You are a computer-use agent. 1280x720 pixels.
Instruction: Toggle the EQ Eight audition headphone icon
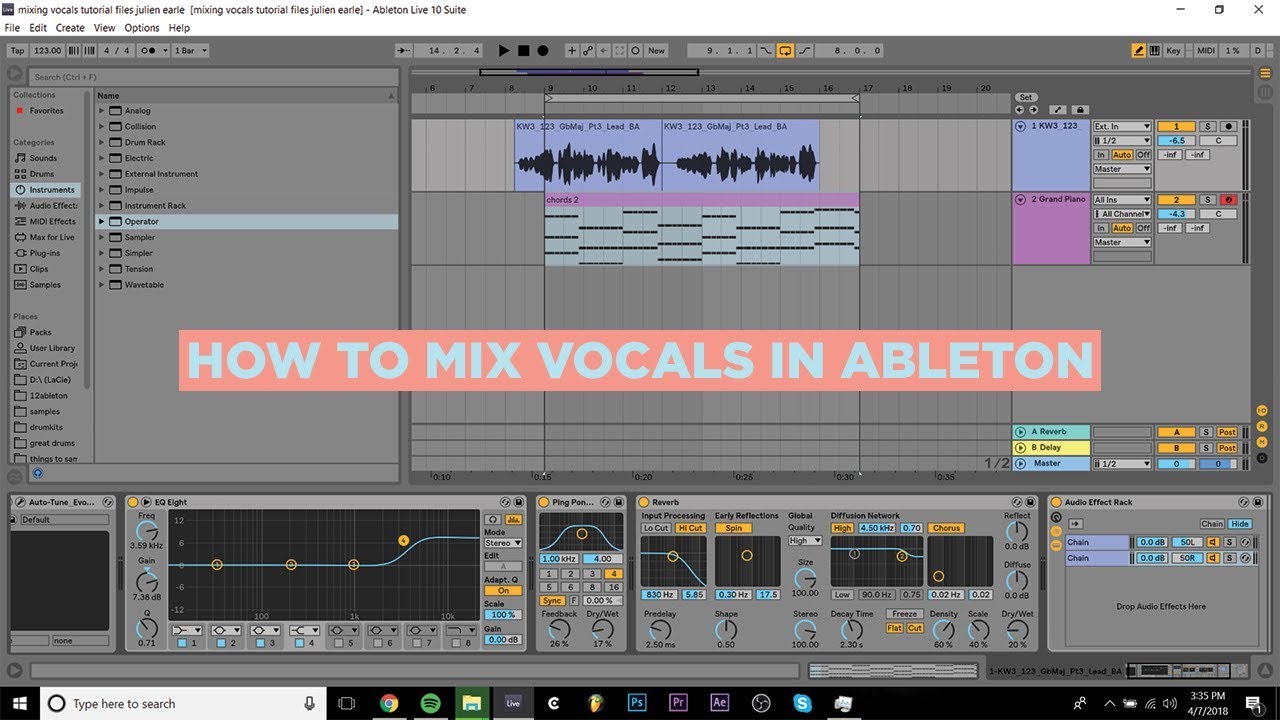[x=493, y=519]
